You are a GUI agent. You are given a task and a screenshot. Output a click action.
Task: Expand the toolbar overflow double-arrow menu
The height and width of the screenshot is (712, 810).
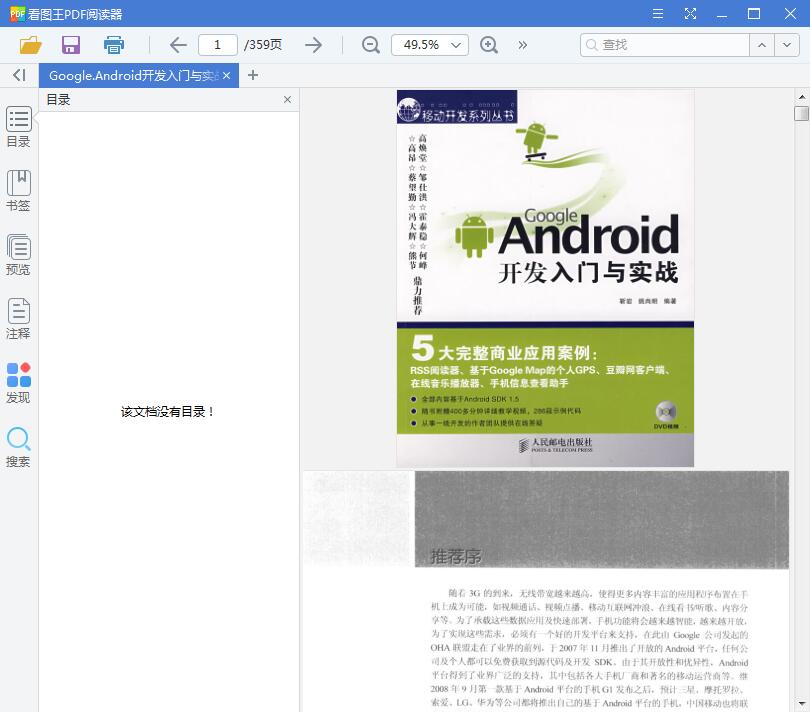point(521,45)
